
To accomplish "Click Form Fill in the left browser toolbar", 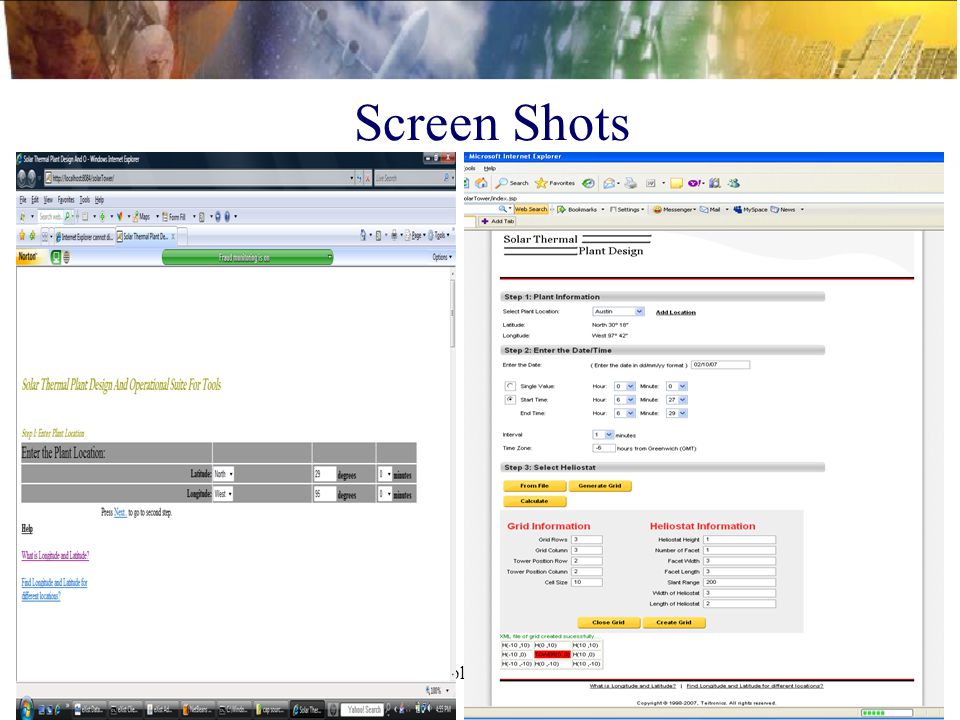I will point(174,217).
